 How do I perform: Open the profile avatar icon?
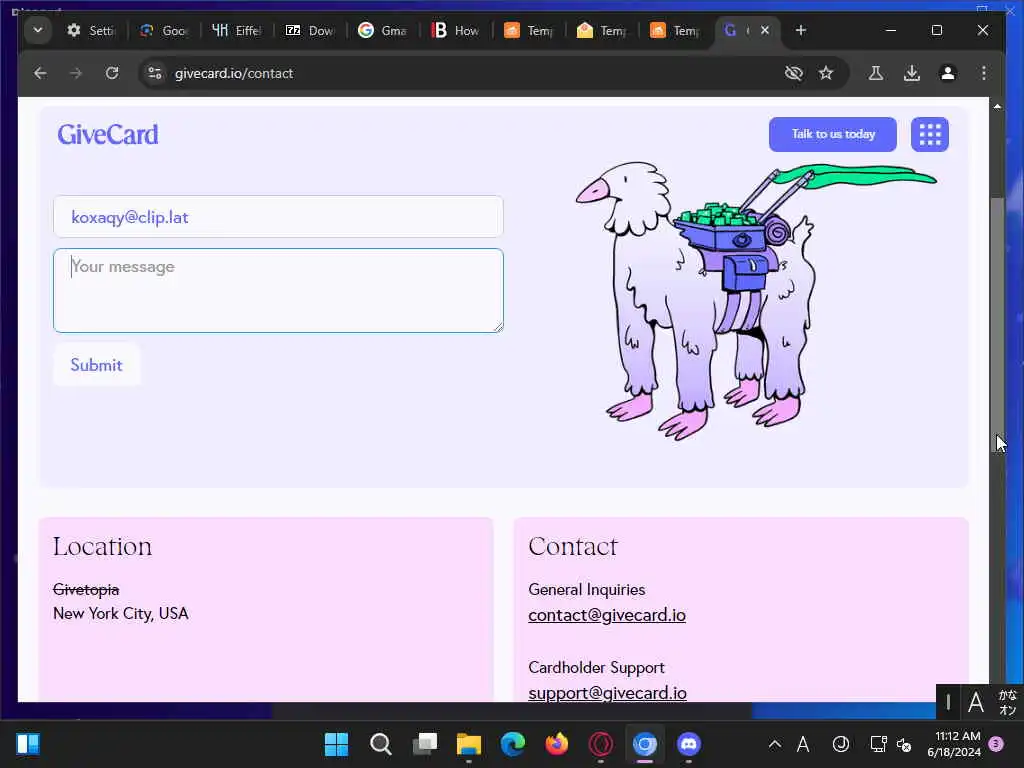pyautogui.click(x=948, y=73)
